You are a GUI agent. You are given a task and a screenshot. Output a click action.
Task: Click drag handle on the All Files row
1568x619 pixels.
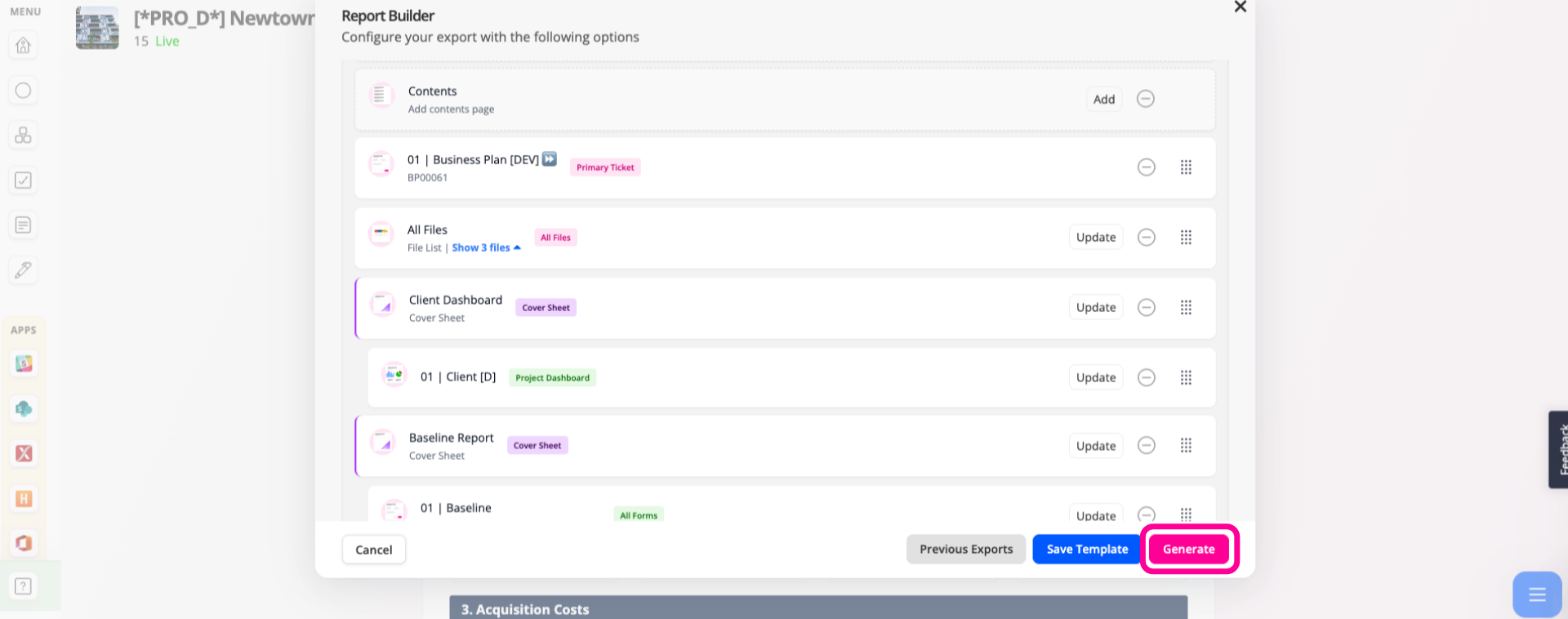(1186, 238)
